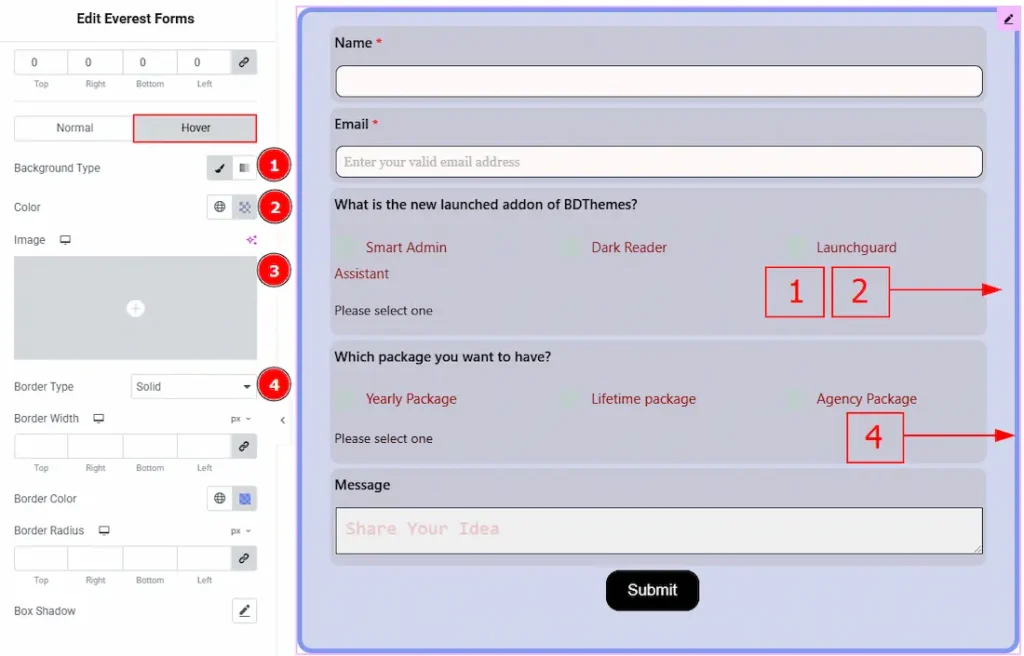Image resolution: width=1024 pixels, height=656 pixels.
Task: Click the link values icon for Border Width
Action: click(x=244, y=446)
